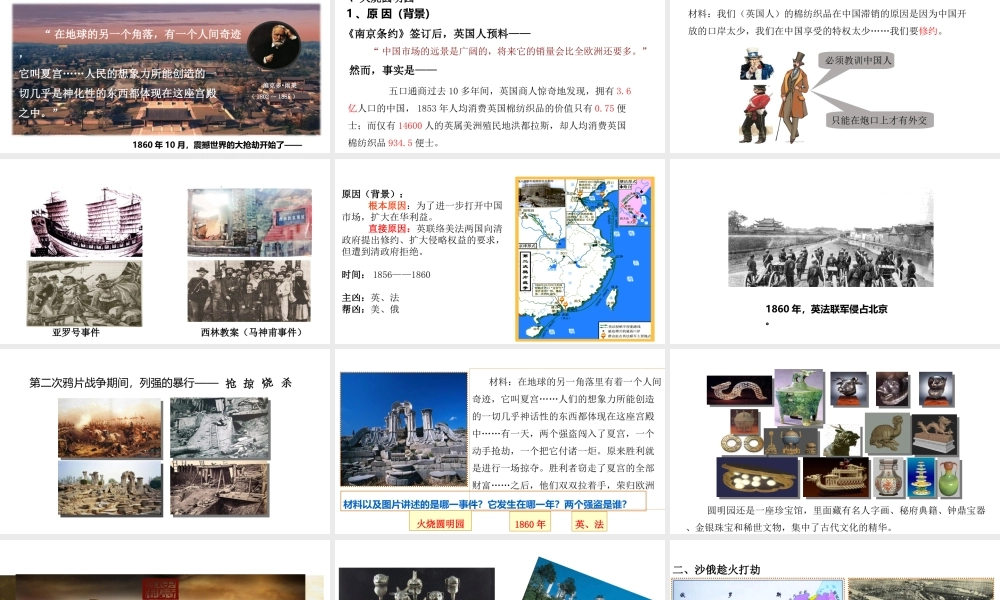Click the red label "根本原因"
1000x600 pixels.
click(387, 205)
